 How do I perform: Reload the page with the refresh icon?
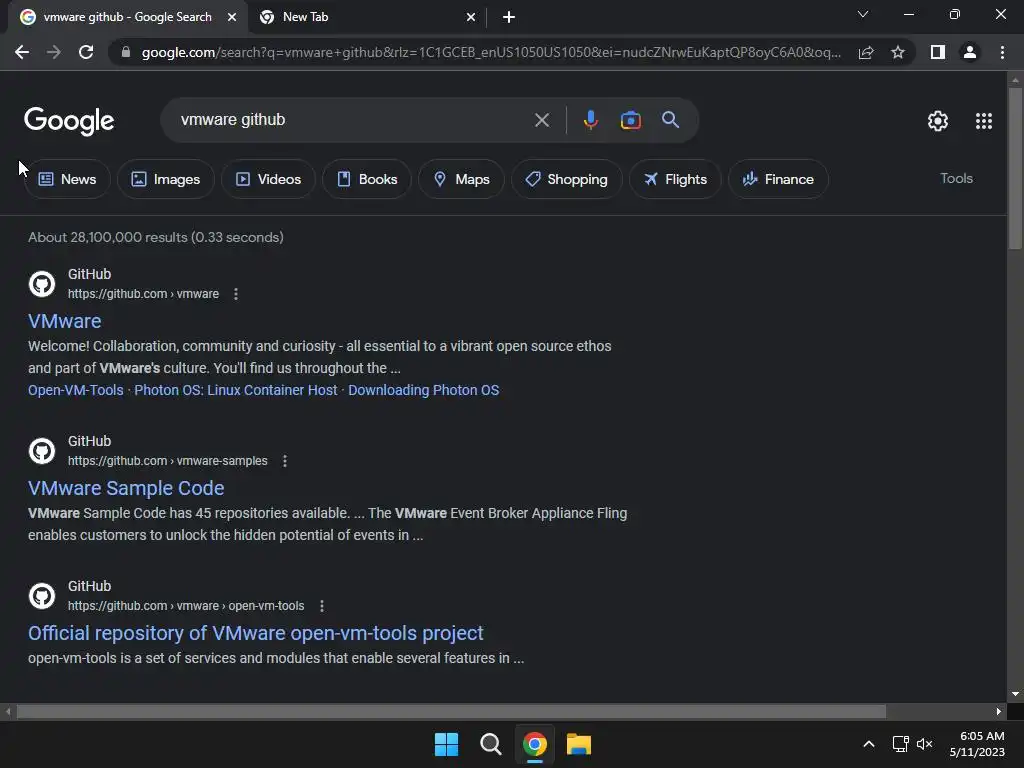pos(86,52)
